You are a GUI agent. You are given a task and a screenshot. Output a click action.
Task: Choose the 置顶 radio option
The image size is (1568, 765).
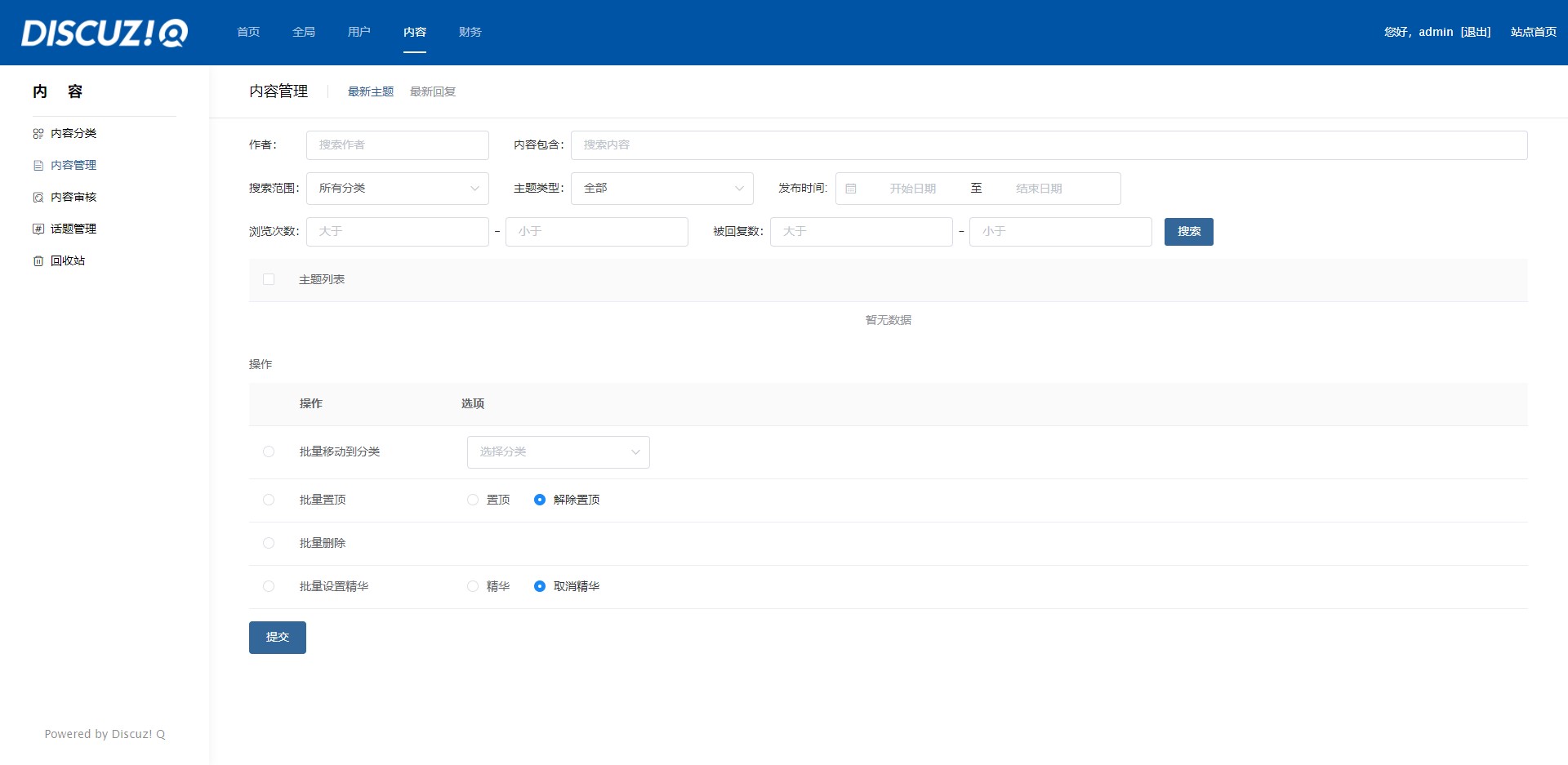pos(473,500)
